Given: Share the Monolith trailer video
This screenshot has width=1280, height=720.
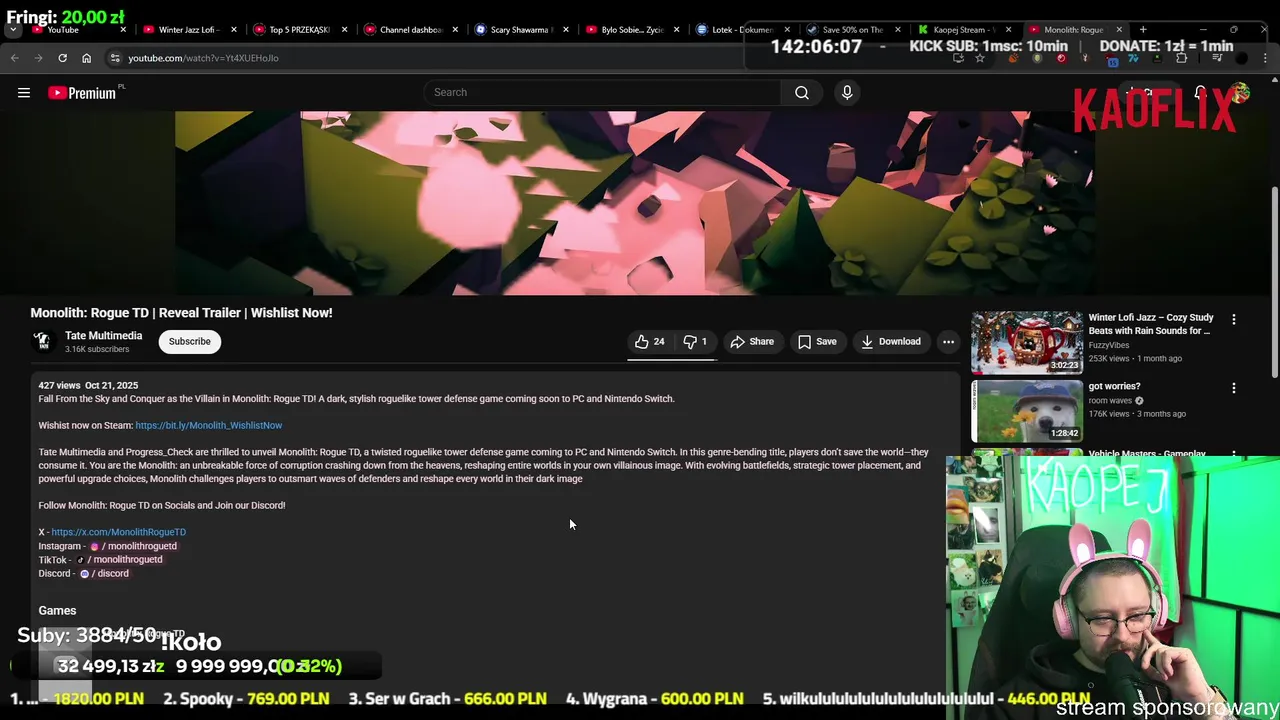Looking at the screenshot, I should pos(752,342).
